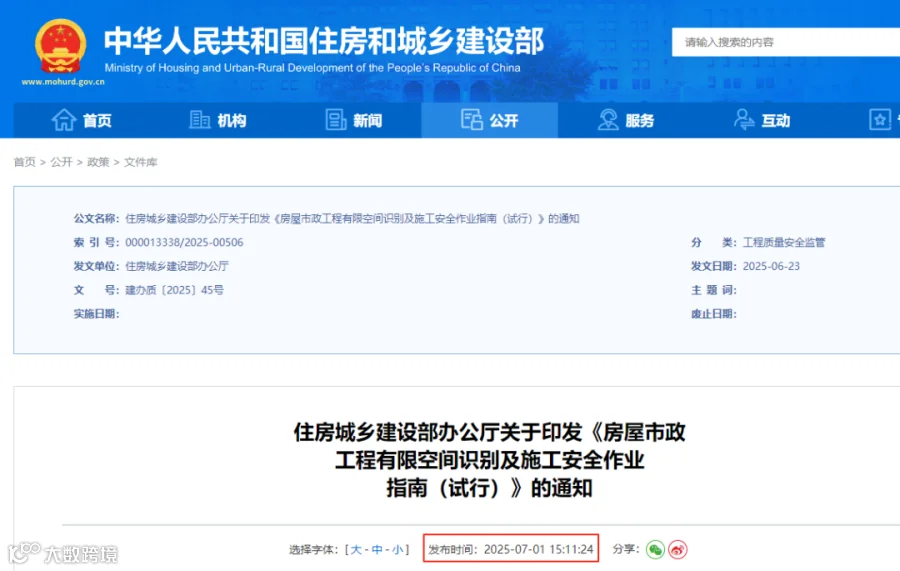Click the main article headline
The height and width of the screenshot is (571, 900).
tap(490, 460)
